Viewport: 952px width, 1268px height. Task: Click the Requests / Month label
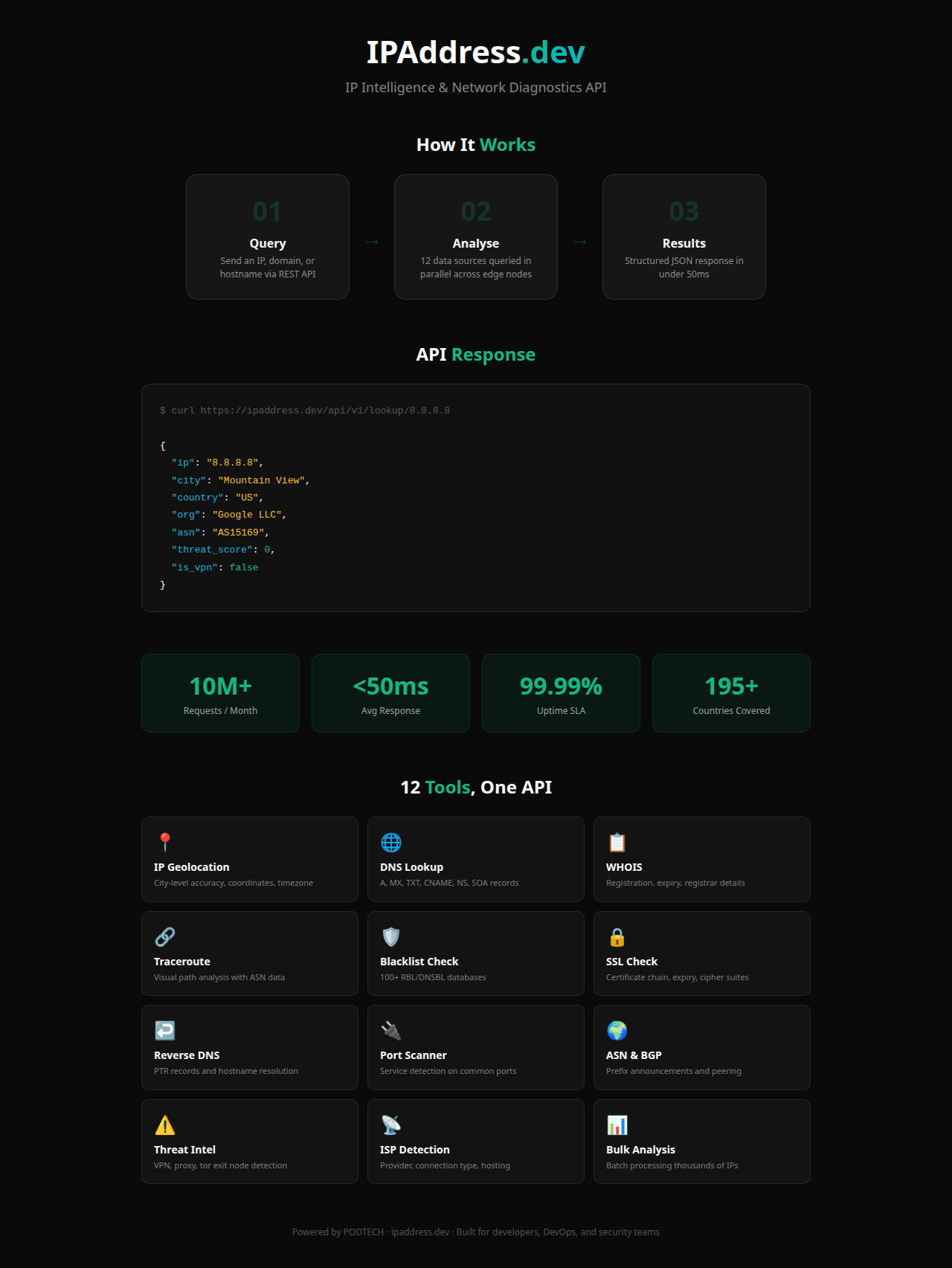click(x=221, y=711)
